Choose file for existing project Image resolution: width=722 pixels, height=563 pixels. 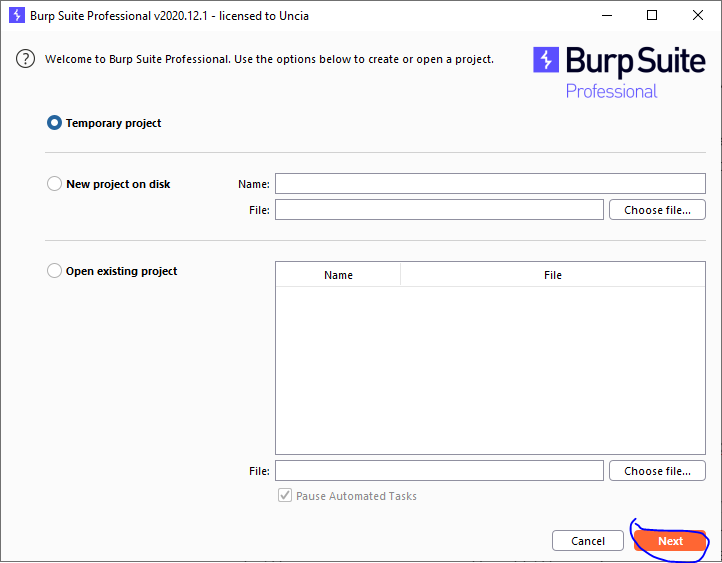pos(657,470)
